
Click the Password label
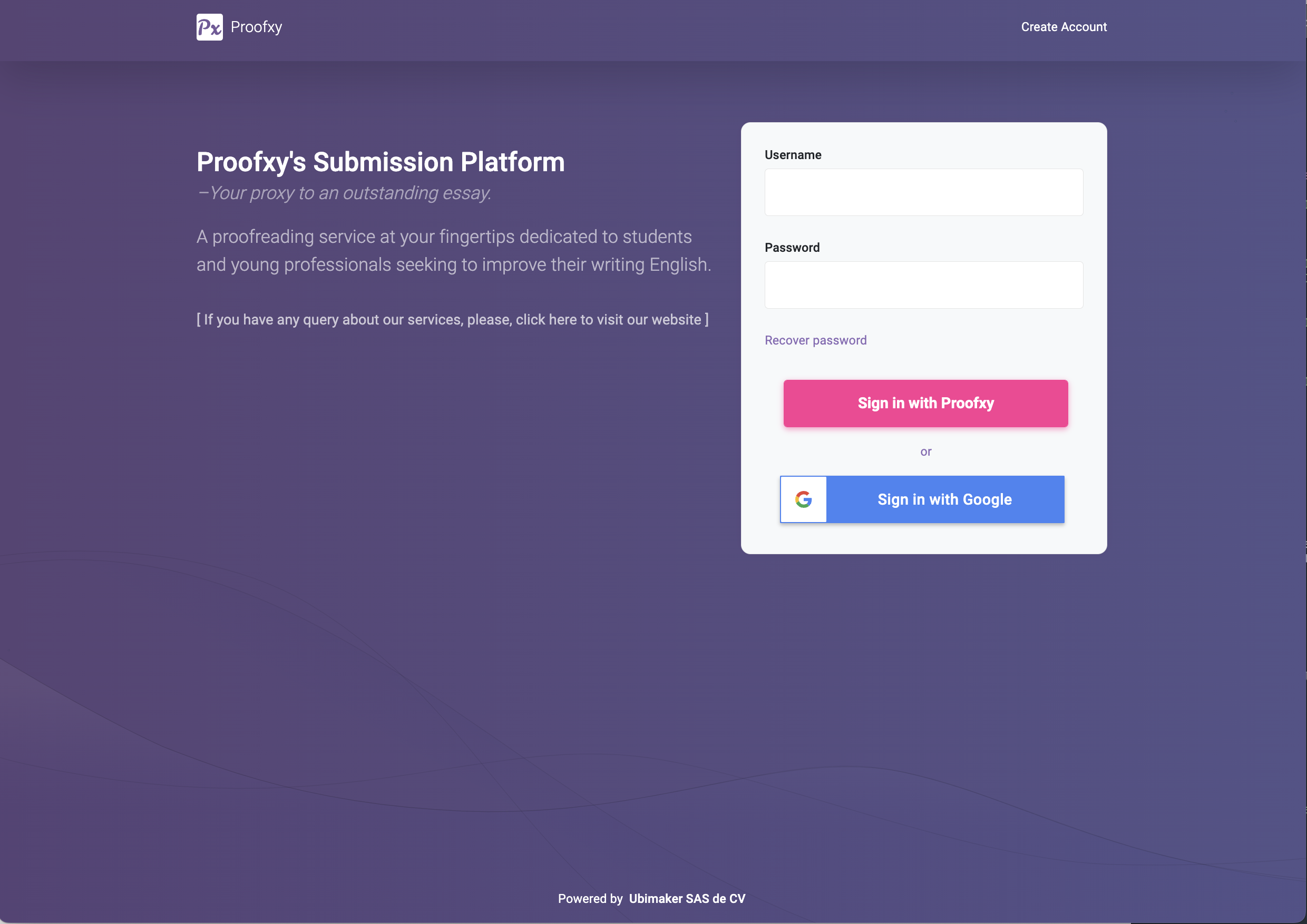click(792, 248)
